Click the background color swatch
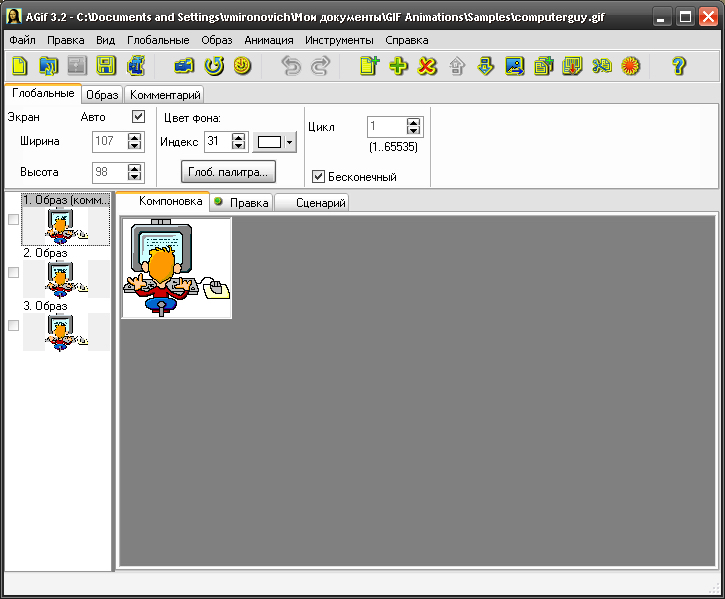725x599 pixels. 269,142
